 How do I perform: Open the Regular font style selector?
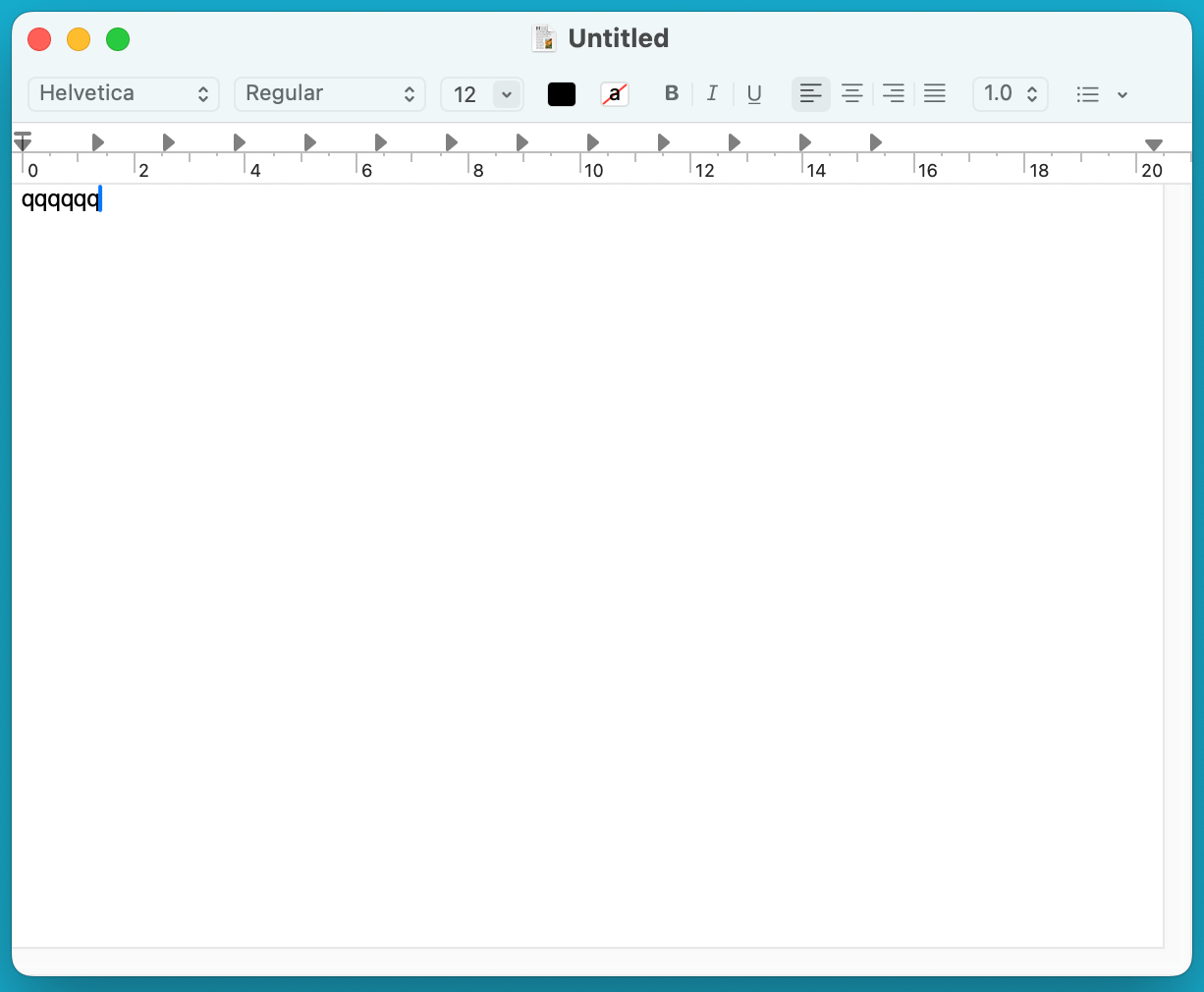(329, 94)
